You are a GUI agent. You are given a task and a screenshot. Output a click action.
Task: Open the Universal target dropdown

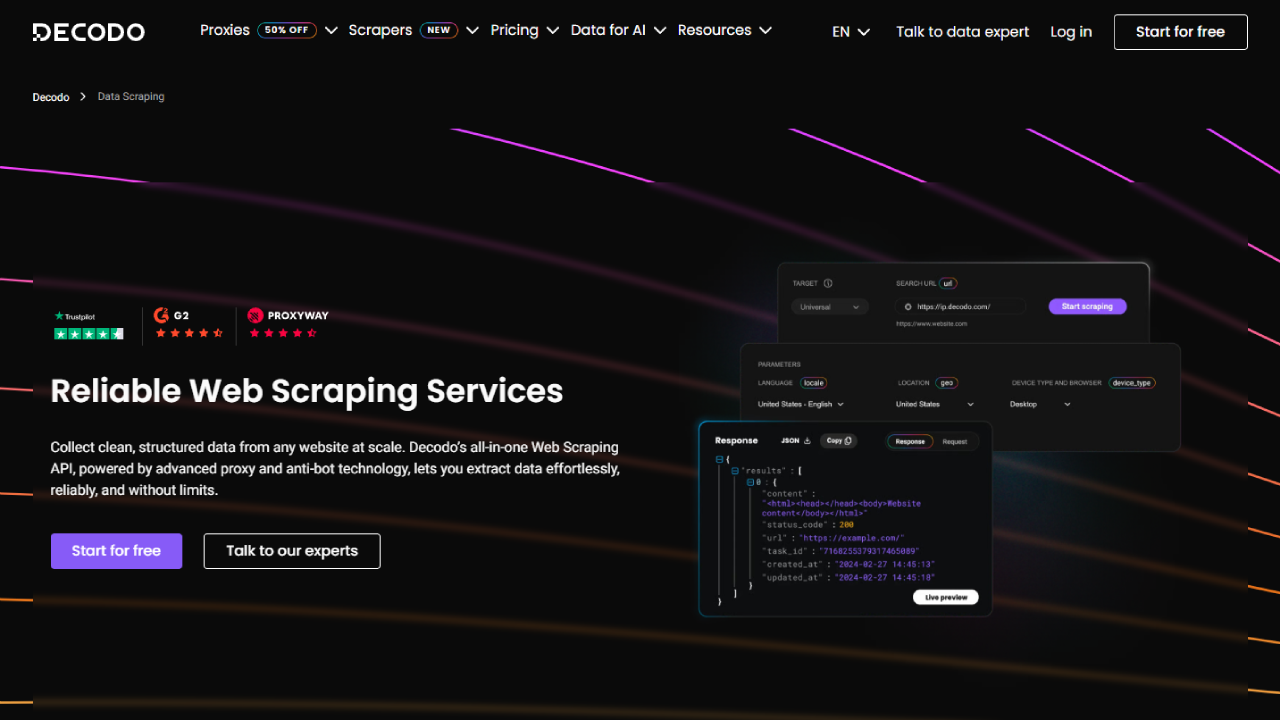point(830,306)
